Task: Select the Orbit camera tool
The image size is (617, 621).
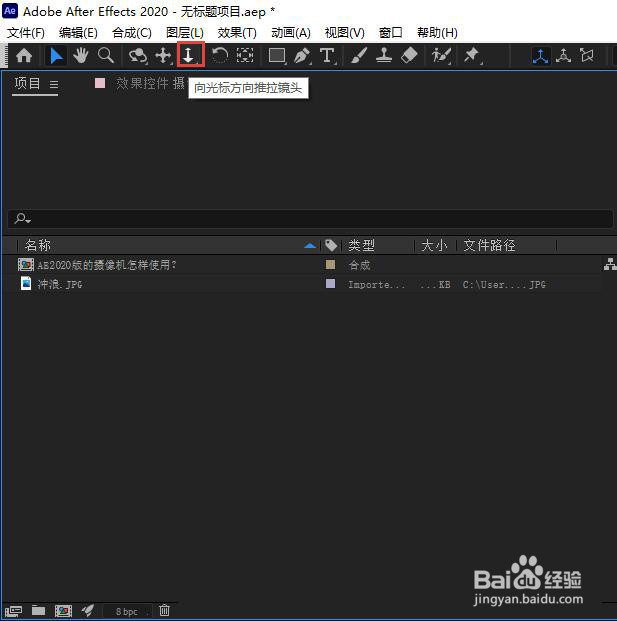Action: coord(137,55)
